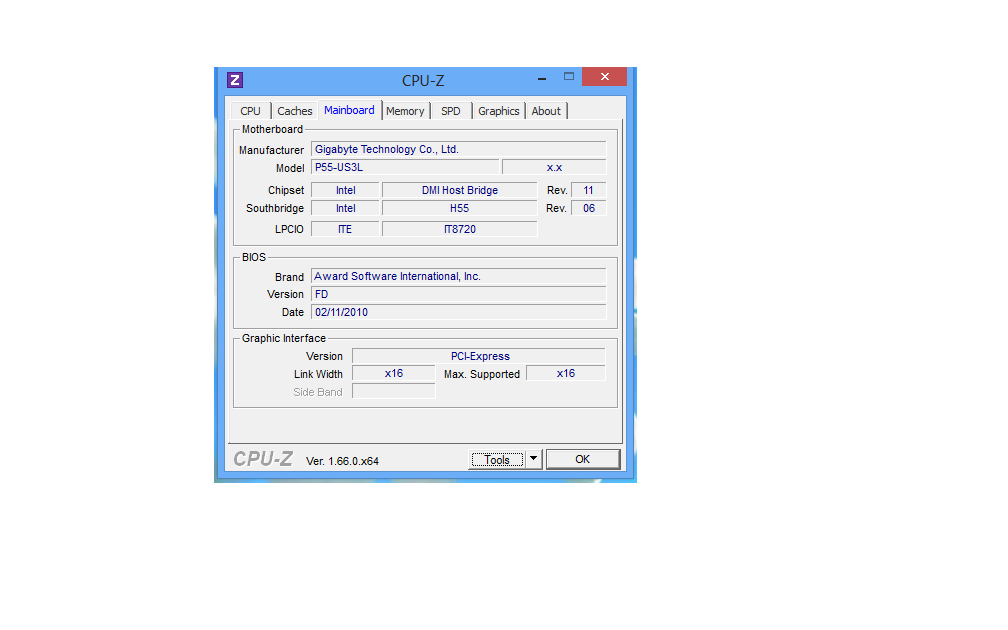
Task: Click the maximize window button
Action: click(569, 76)
